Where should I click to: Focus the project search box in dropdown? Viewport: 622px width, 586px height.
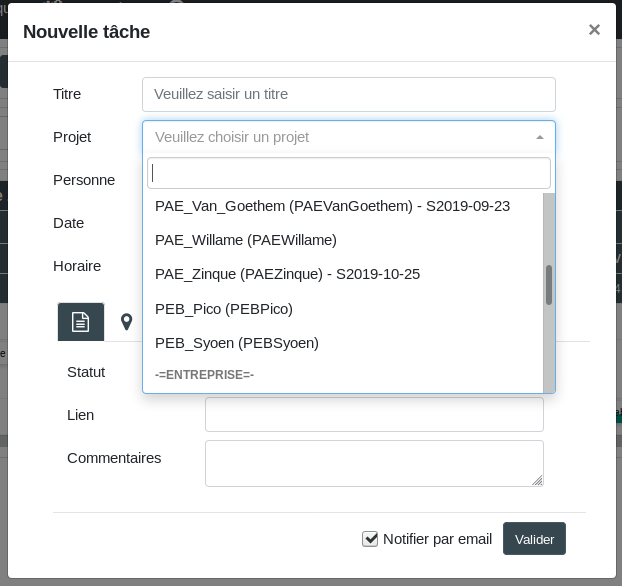(348, 173)
